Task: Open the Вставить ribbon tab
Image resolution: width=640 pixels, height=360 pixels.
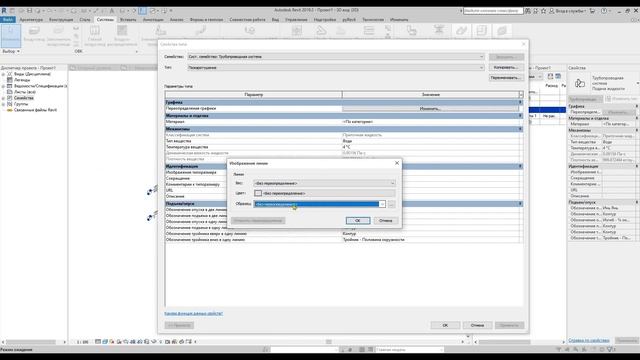Action: coord(128,20)
